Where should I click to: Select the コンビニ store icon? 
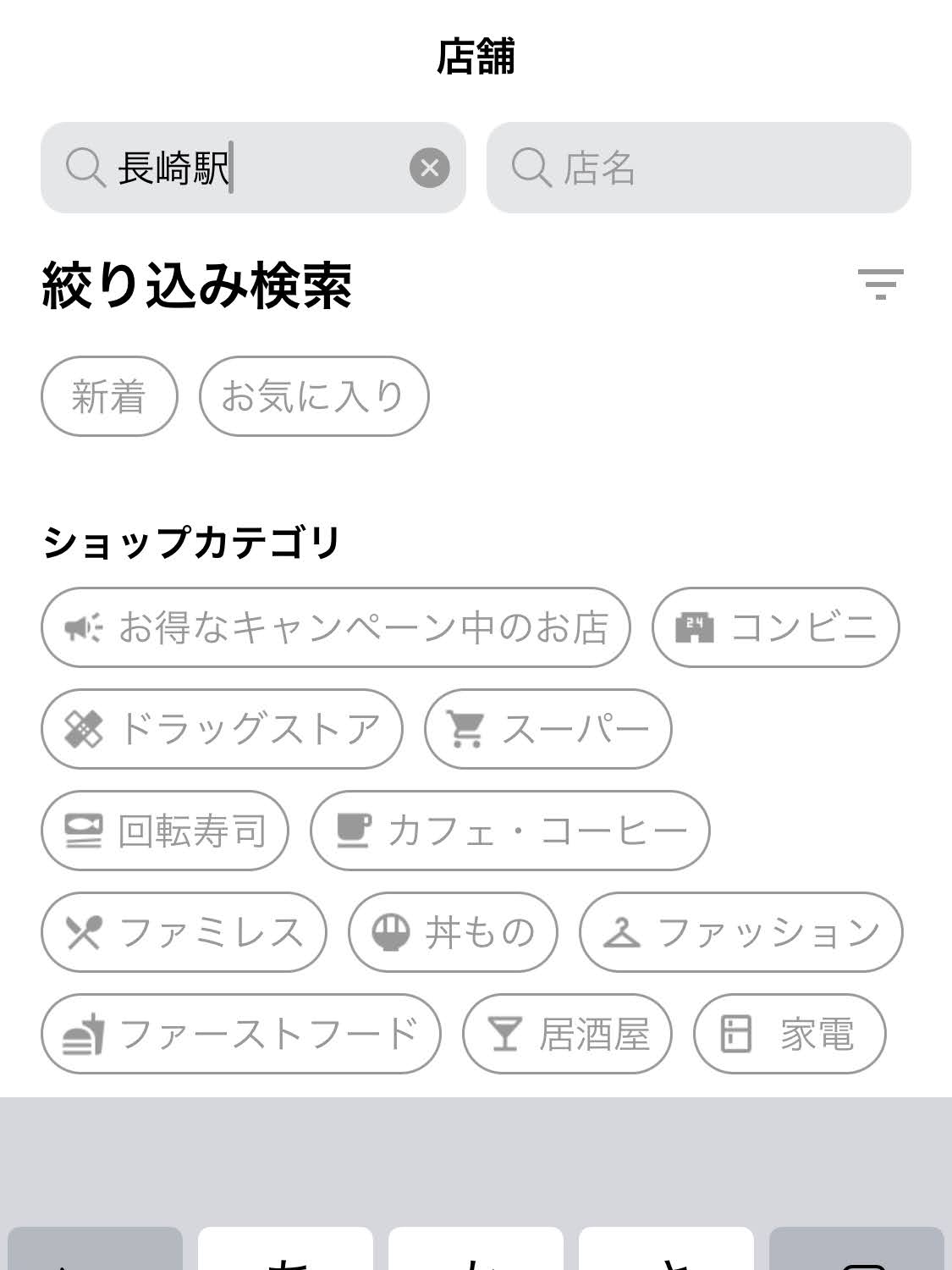pyautogui.click(x=694, y=627)
